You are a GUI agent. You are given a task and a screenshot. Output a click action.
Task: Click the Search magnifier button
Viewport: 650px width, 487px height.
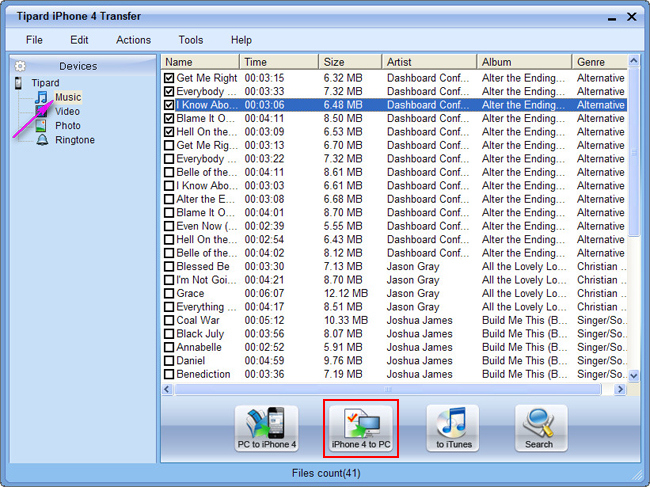(x=541, y=428)
